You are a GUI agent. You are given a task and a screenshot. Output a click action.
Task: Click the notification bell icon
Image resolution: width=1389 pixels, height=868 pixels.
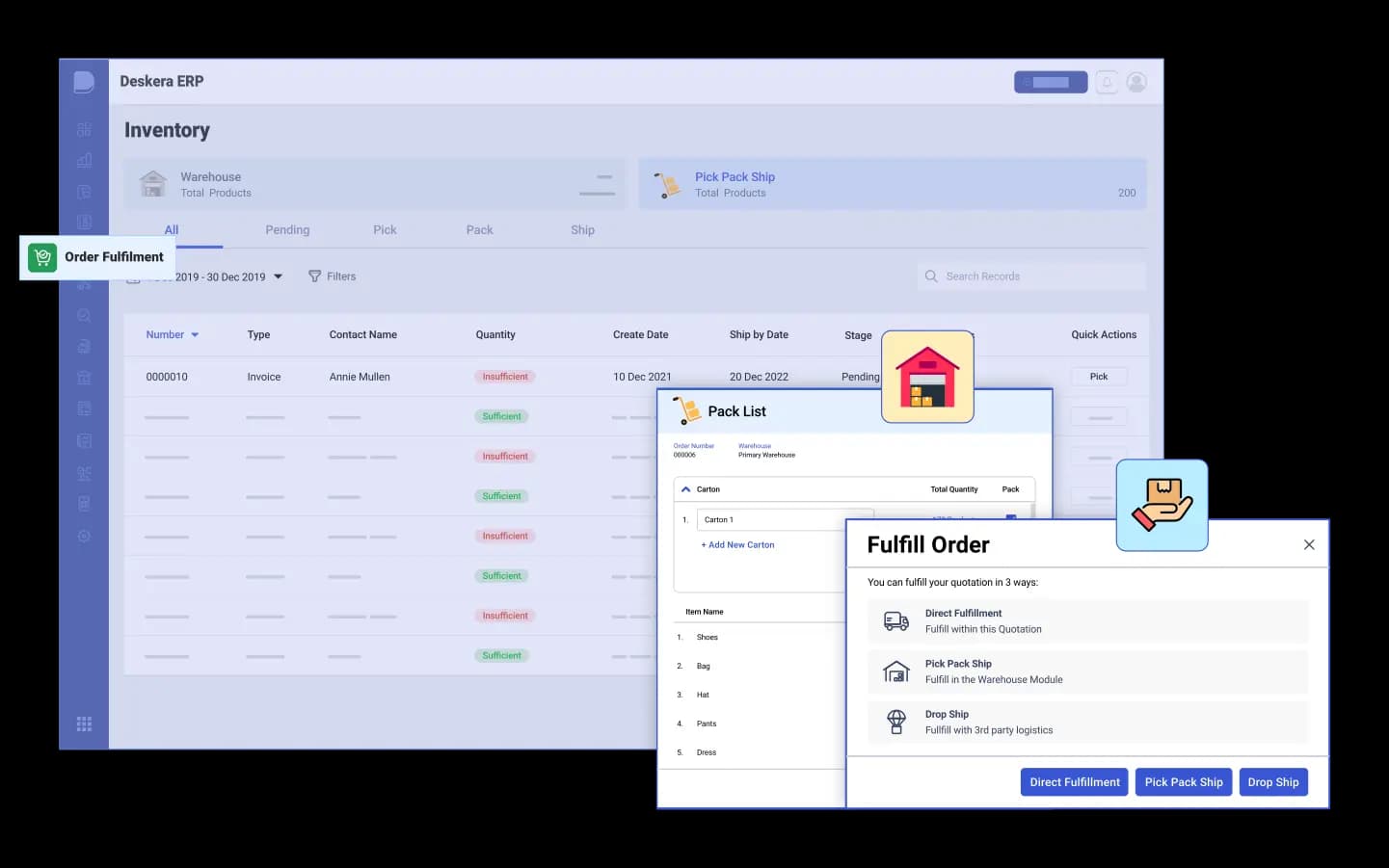pos(1107,83)
